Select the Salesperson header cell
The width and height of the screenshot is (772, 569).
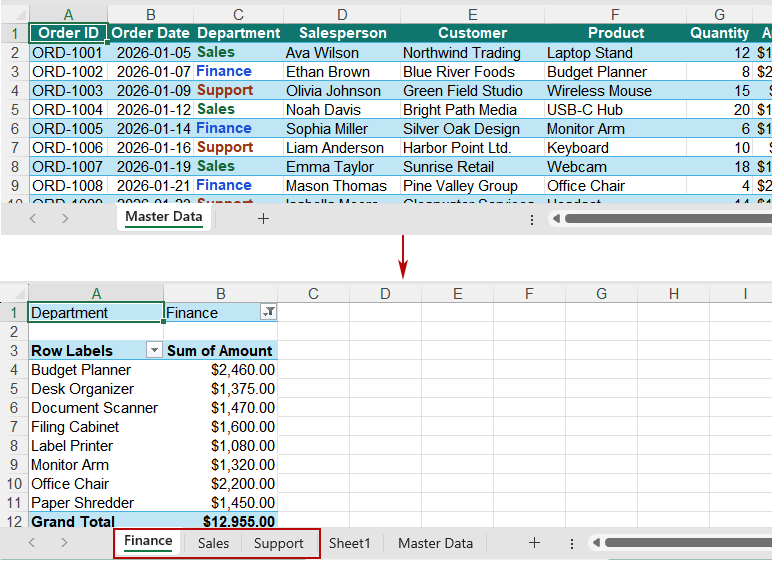click(343, 33)
